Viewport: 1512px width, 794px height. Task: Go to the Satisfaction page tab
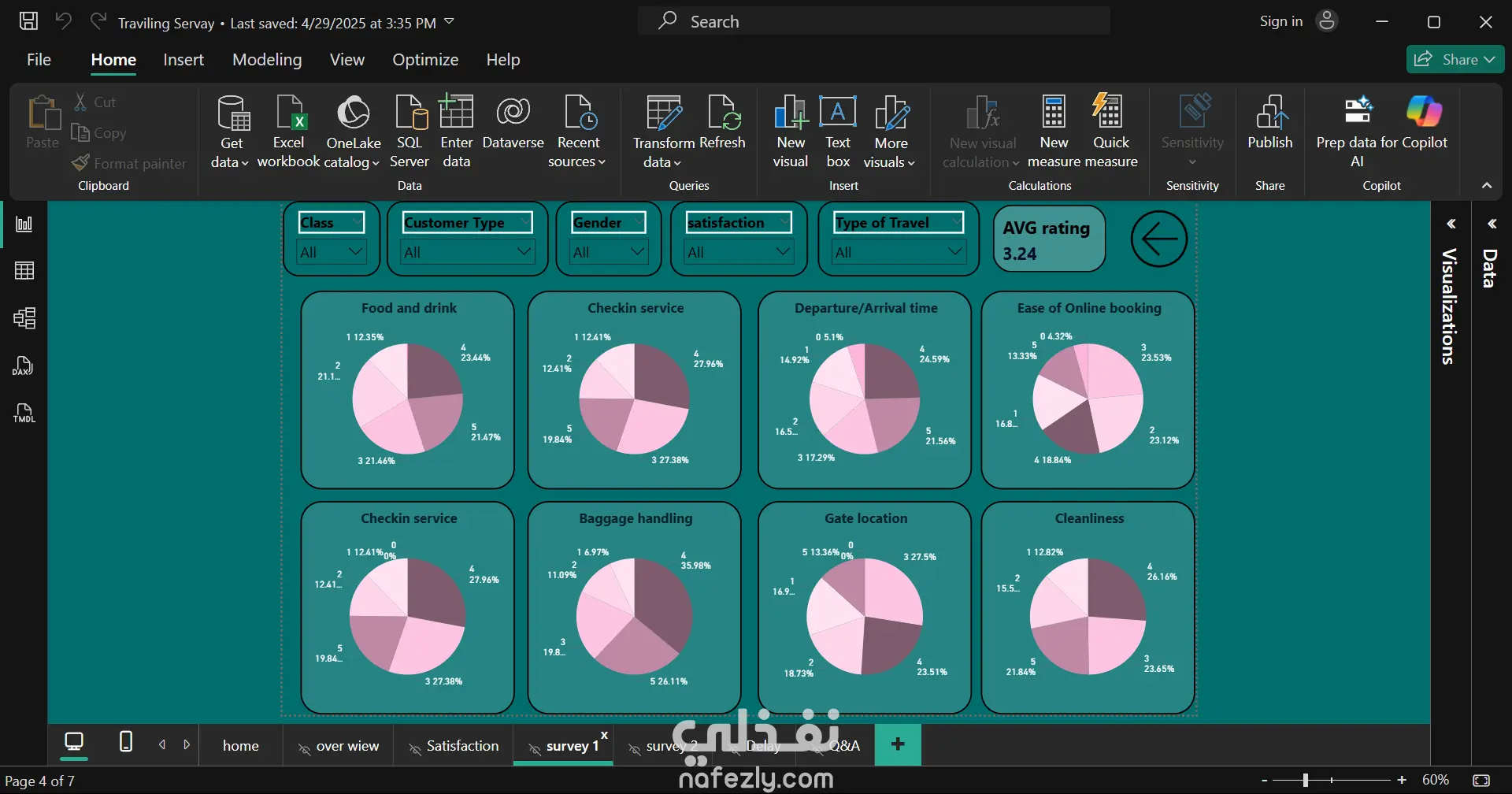(454, 745)
